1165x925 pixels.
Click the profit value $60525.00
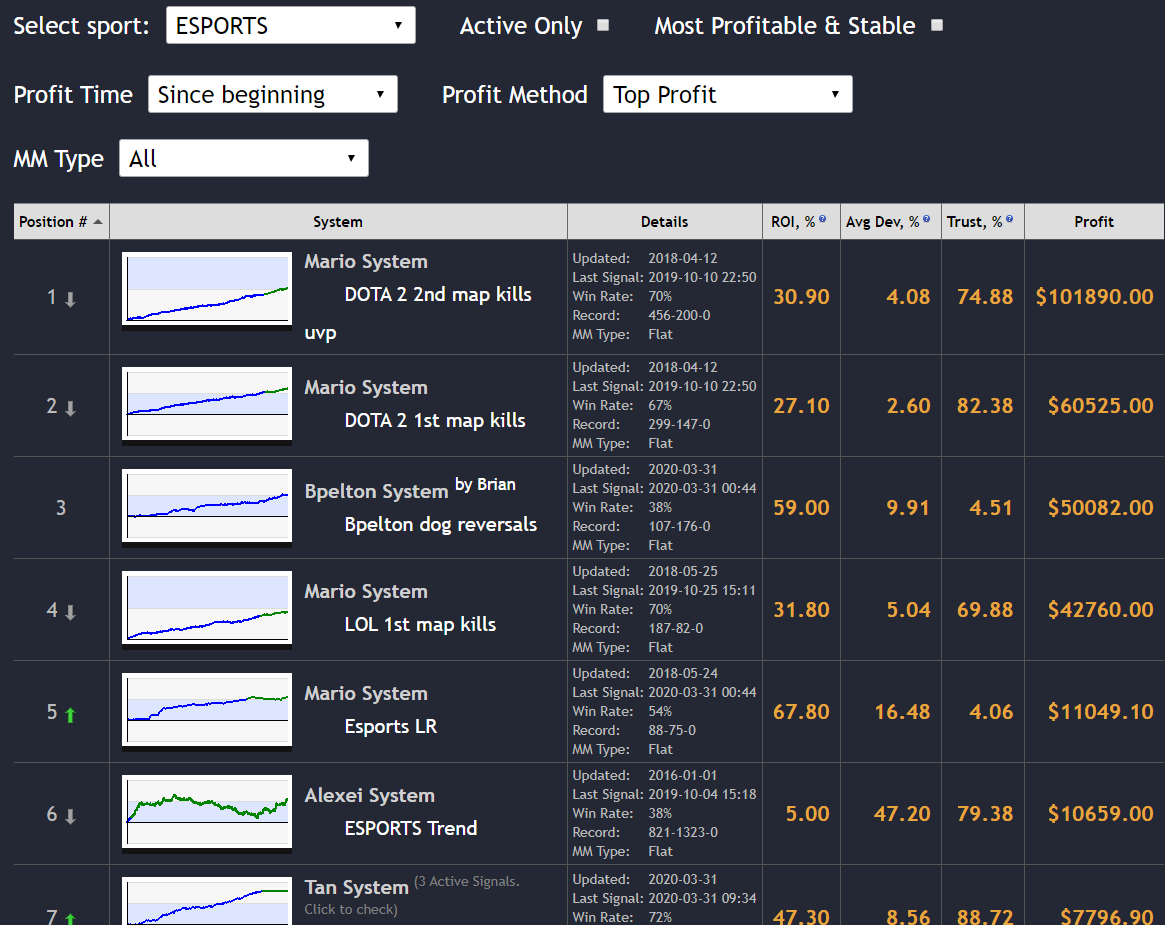click(1100, 406)
